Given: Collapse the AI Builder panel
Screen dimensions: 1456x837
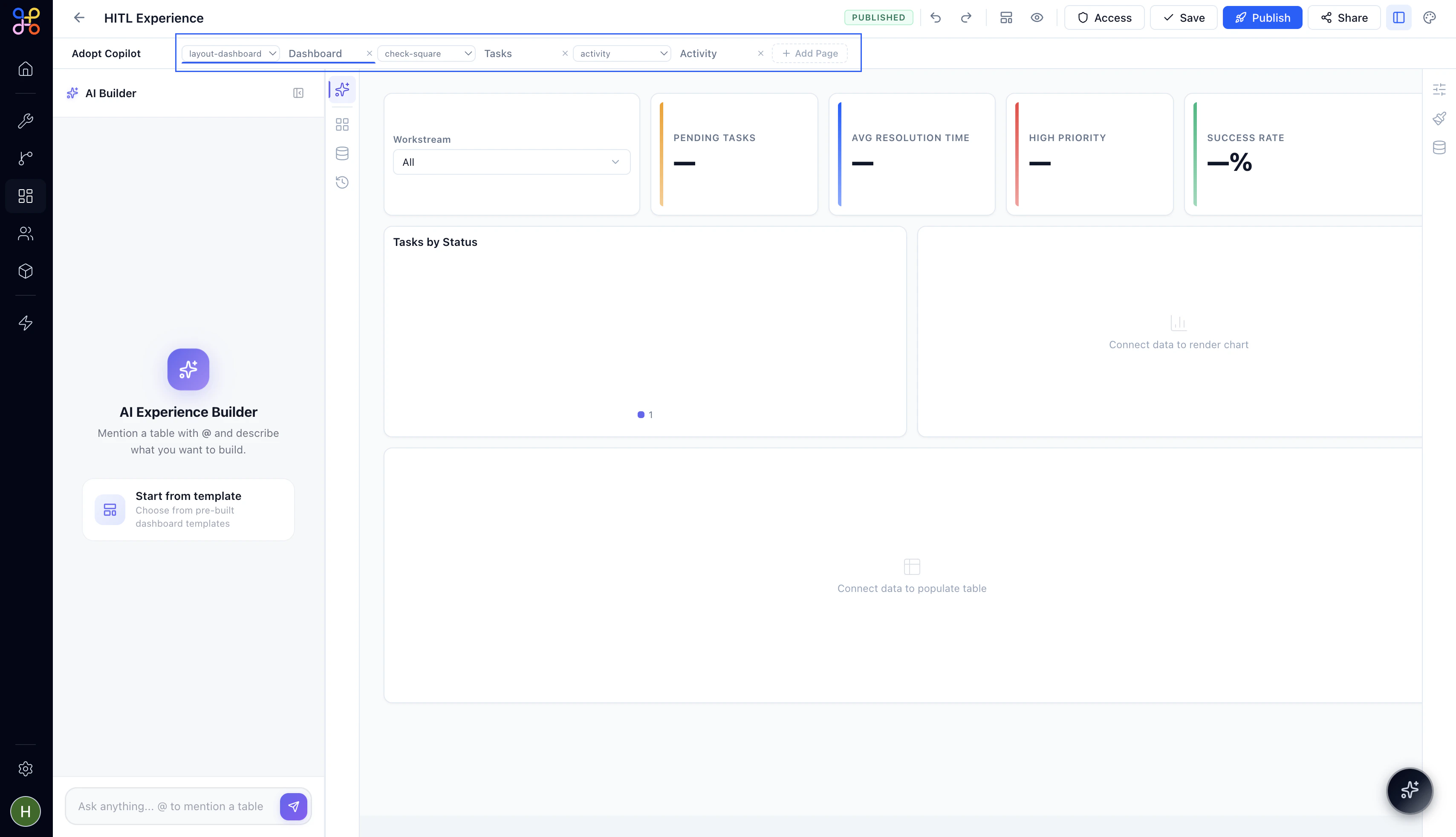Looking at the screenshot, I should click(x=298, y=93).
